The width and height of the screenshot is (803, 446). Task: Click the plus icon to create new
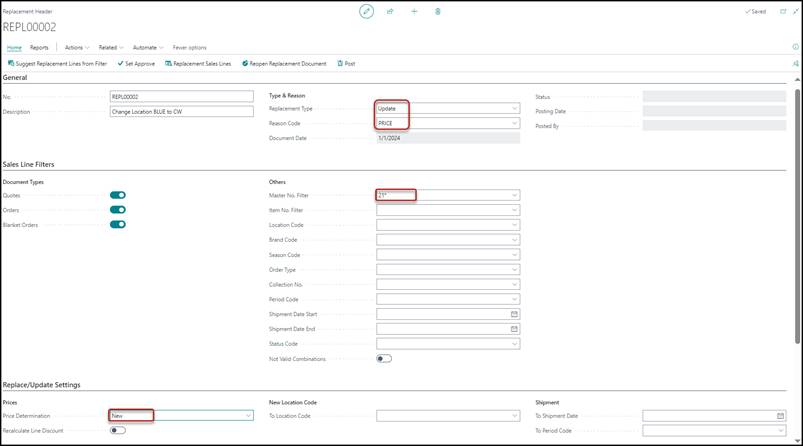(x=414, y=11)
